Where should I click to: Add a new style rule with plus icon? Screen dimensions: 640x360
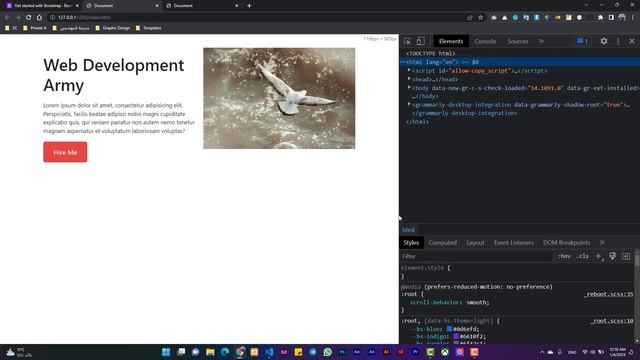tap(599, 256)
